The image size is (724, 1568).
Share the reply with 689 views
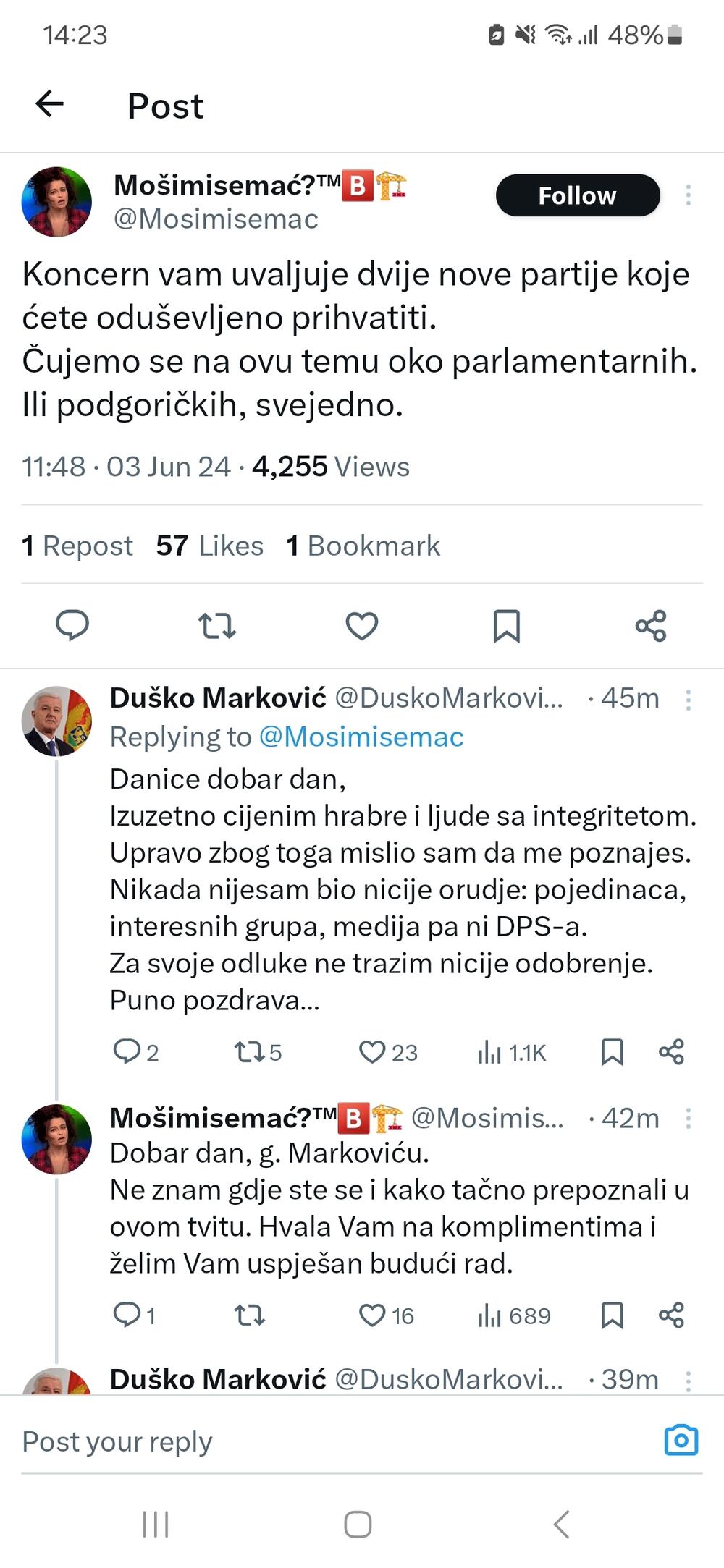pos(671,1315)
